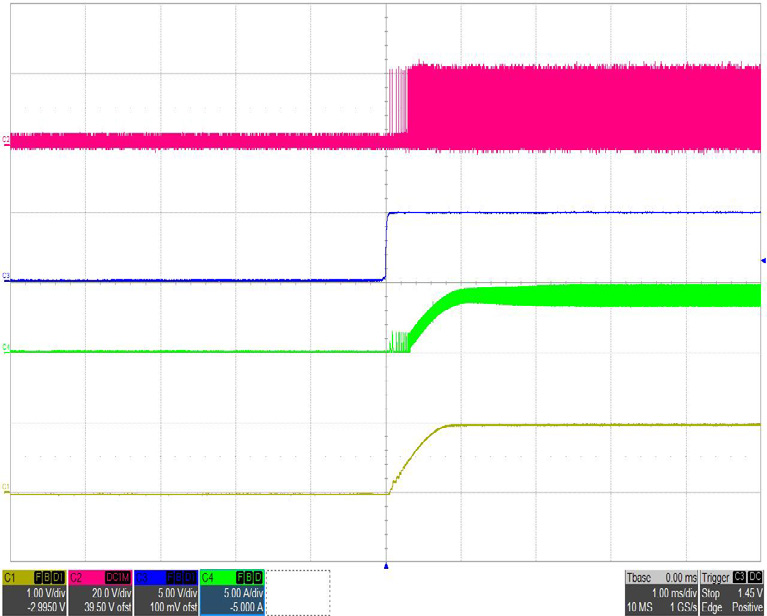Click the C3 source badge in Trigger box
Image resolution: width=767 pixels, height=616 pixels.
click(x=739, y=577)
